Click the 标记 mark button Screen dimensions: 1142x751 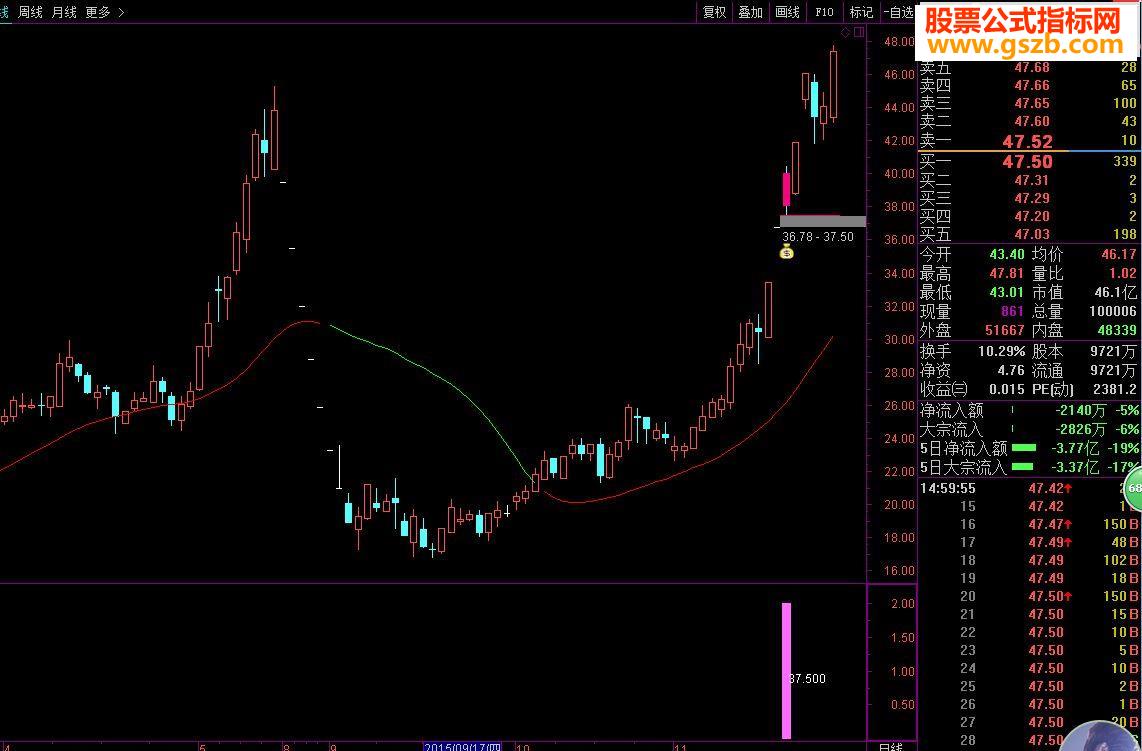coord(861,12)
